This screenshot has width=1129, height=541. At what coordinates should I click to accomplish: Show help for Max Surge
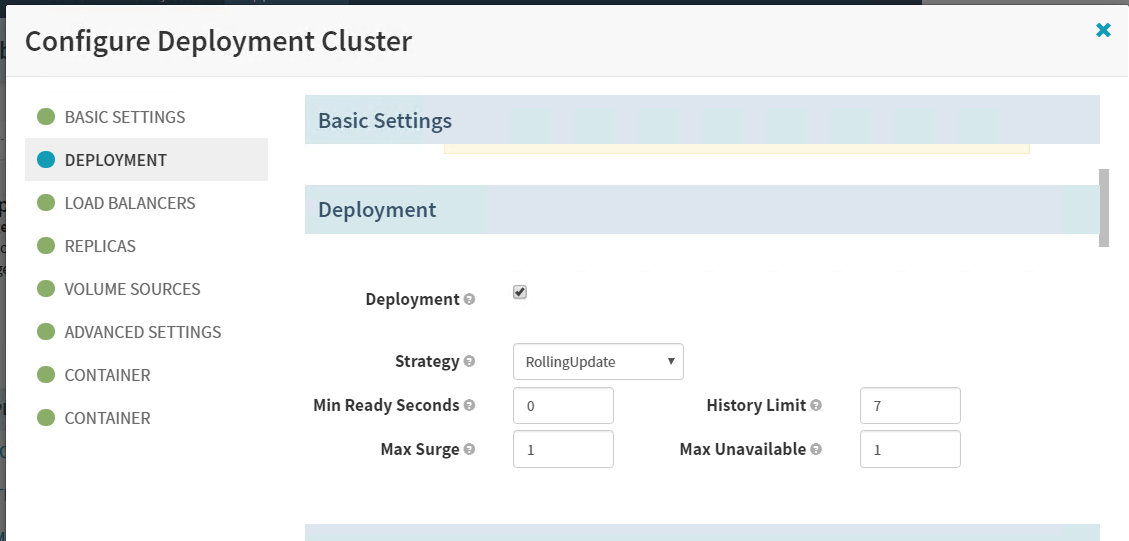coord(470,450)
